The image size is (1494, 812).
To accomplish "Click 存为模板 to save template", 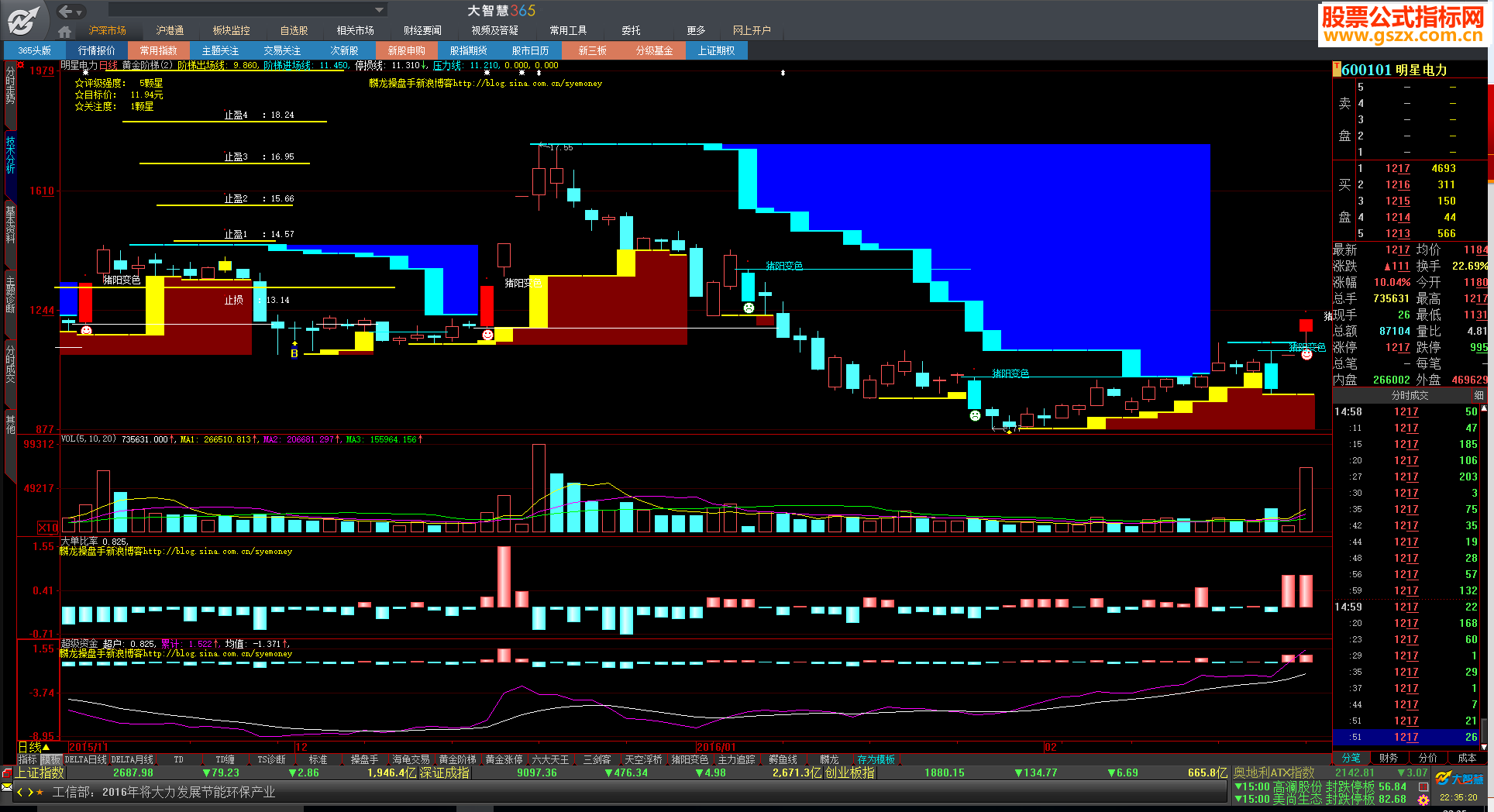I will [876, 759].
